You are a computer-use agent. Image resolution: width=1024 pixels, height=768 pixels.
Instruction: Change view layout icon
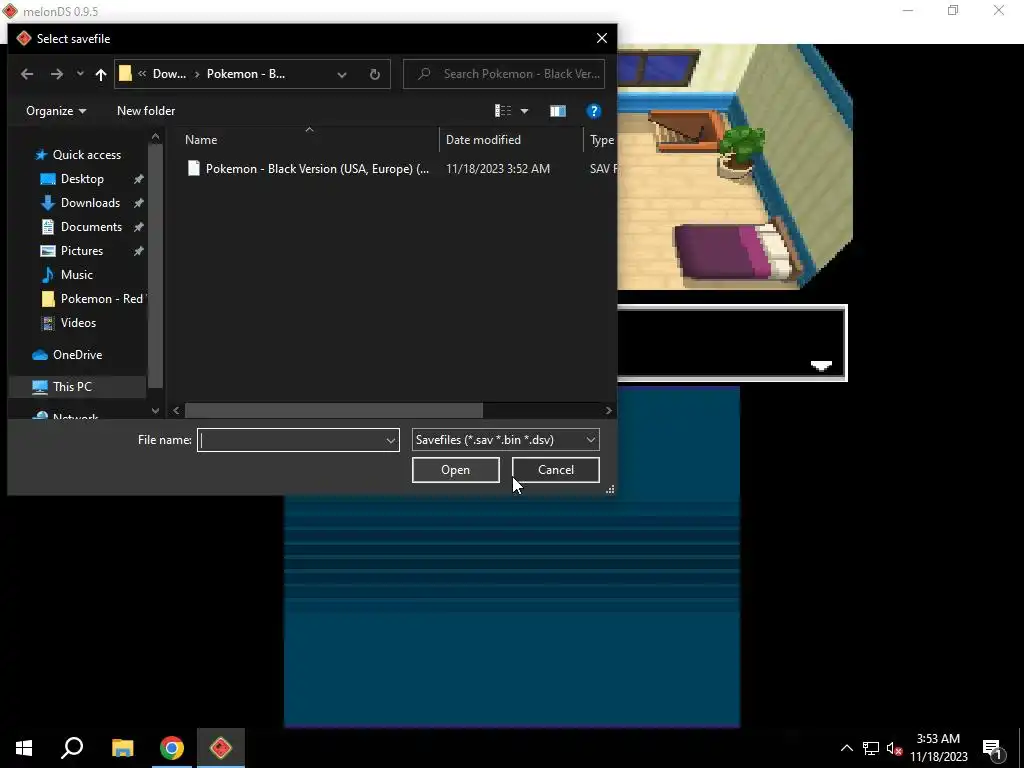[503, 111]
